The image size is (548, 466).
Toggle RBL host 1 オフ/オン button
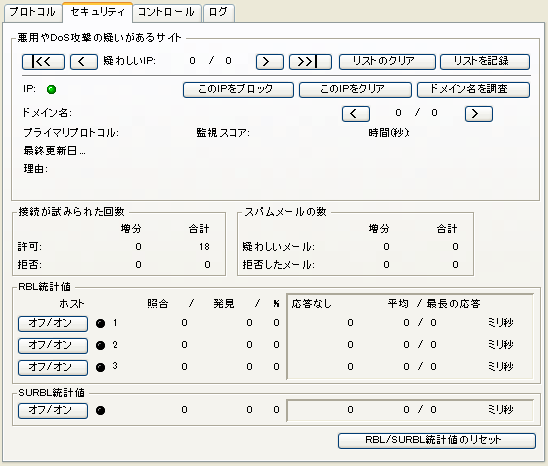tap(53, 324)
